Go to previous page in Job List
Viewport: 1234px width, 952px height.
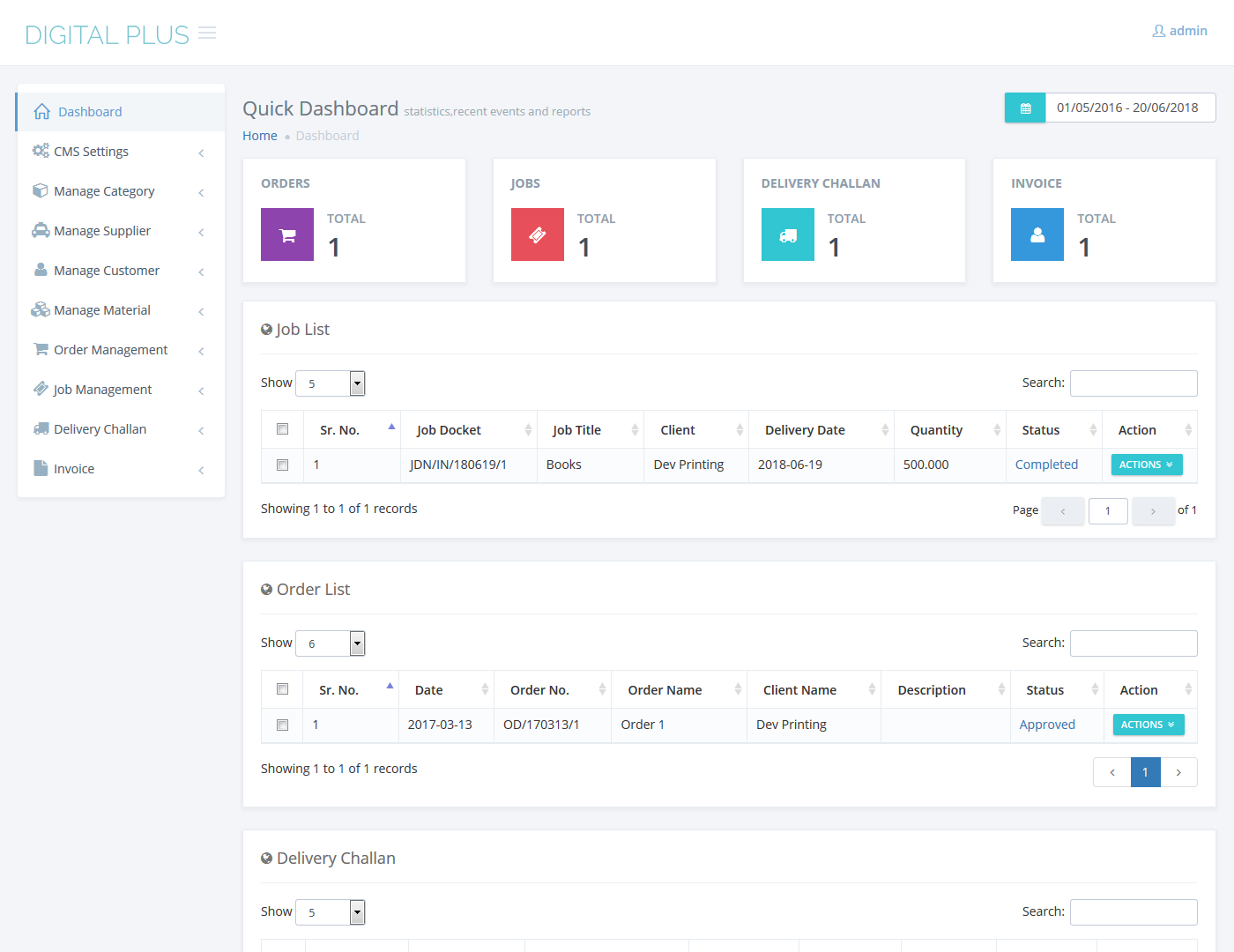click(1063, 511)
